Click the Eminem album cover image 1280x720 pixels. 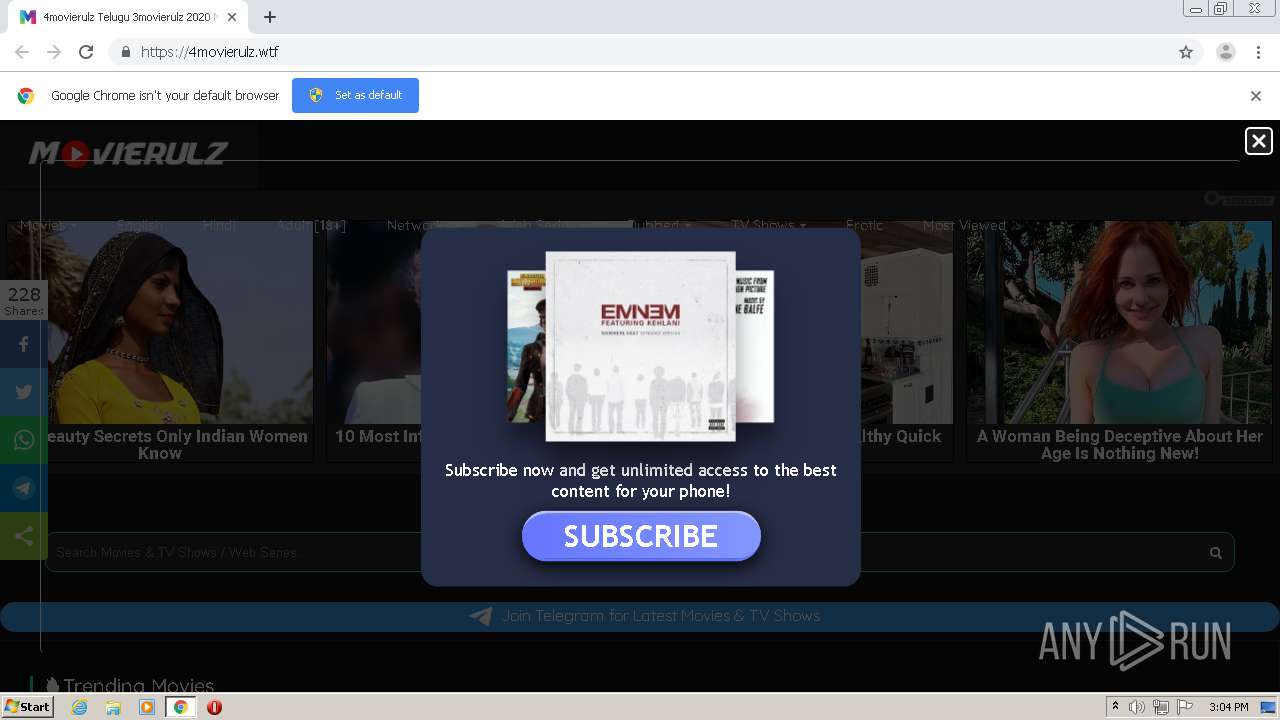coord(640,346)
